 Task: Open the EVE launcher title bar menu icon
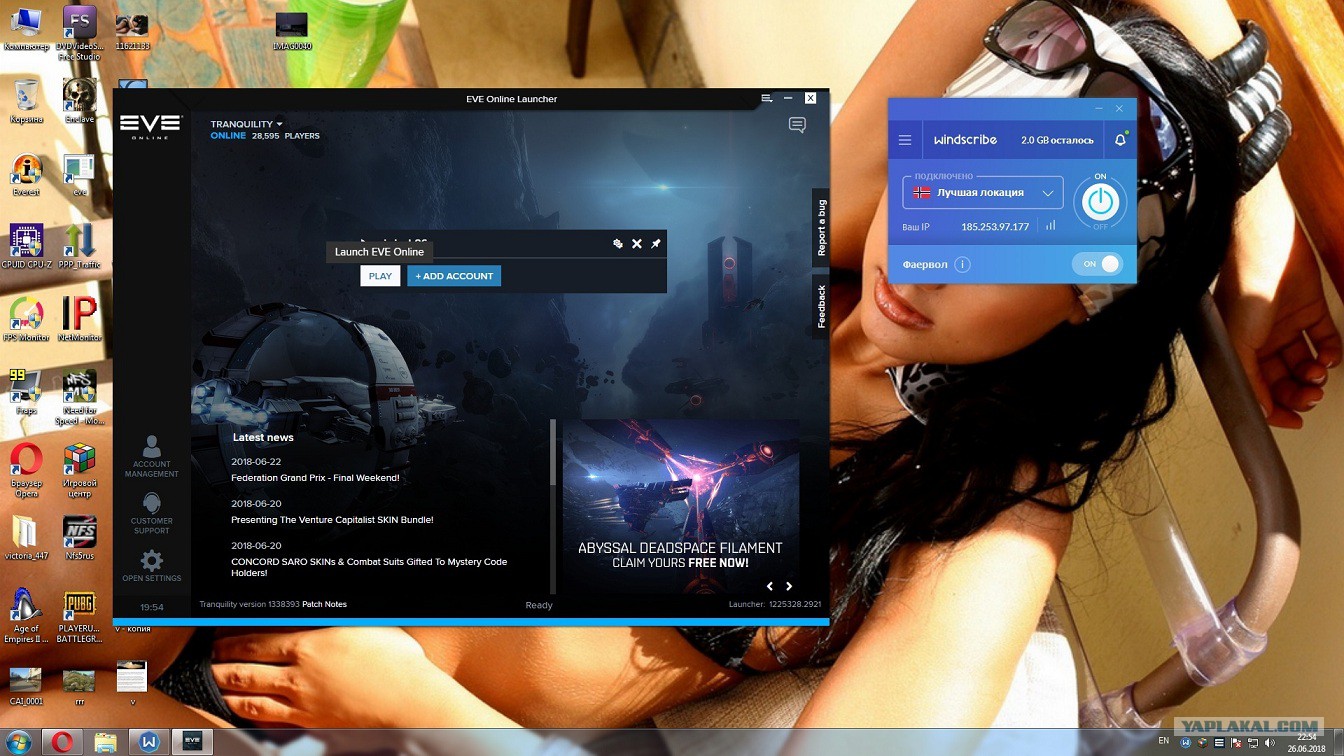[766, 98]
